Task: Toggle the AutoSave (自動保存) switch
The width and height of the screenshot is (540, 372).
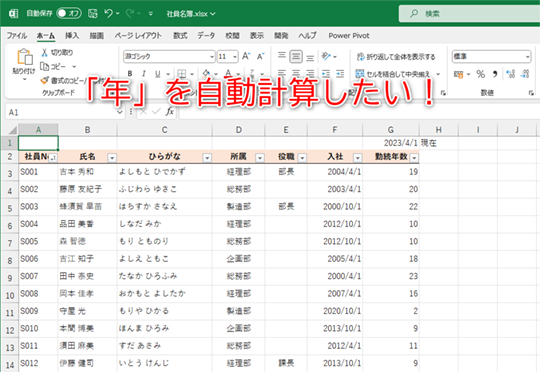Action: tap(69, 13)
